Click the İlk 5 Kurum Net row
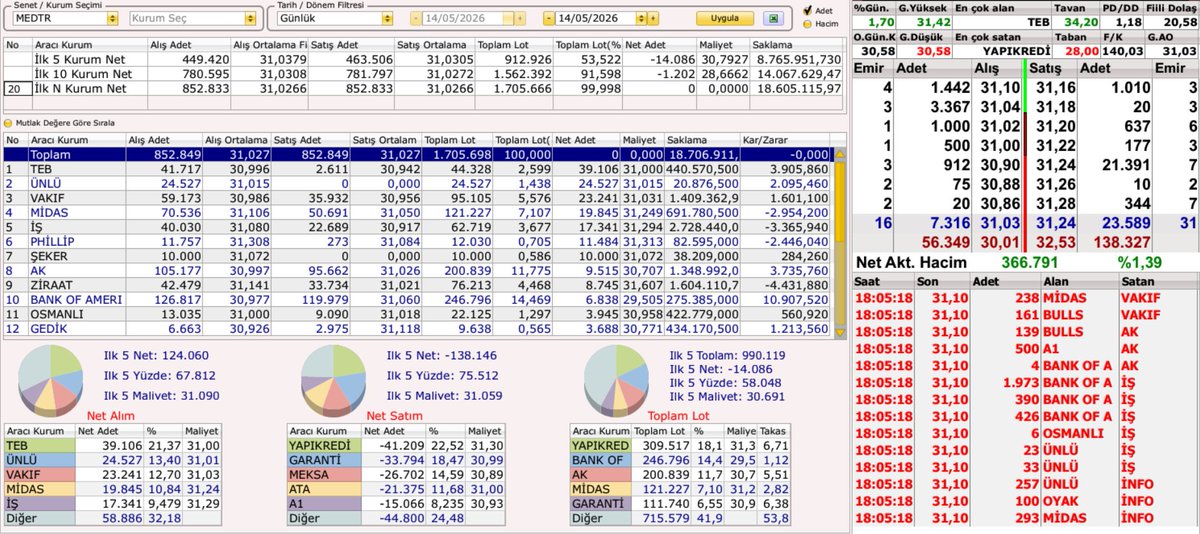The height and width of the screenshot is (534, 1200). (x=423, y=59)
